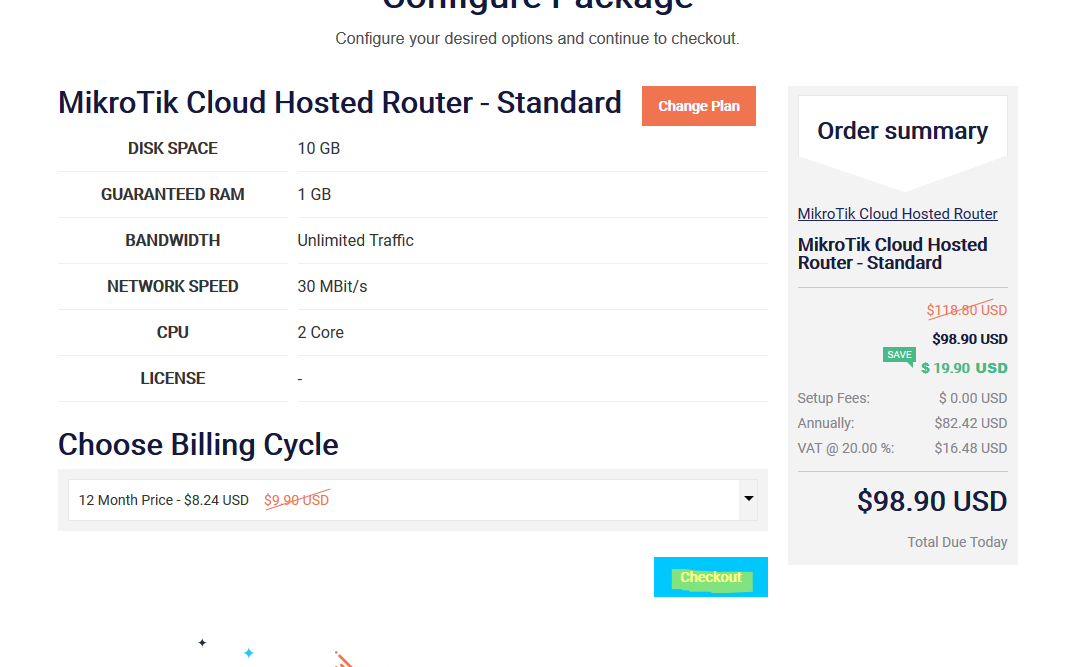The height and width of the screenshot is (667, 1082).
Task: Click the green SAVE badge
Action: tap(899, 355)
